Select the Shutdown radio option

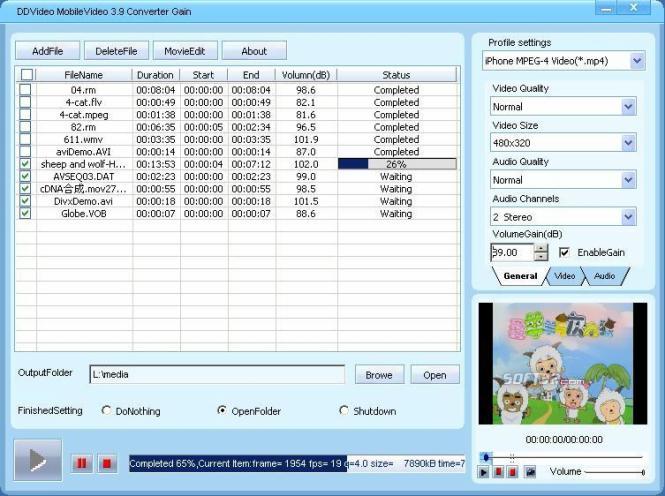click(x=344, y=410)
